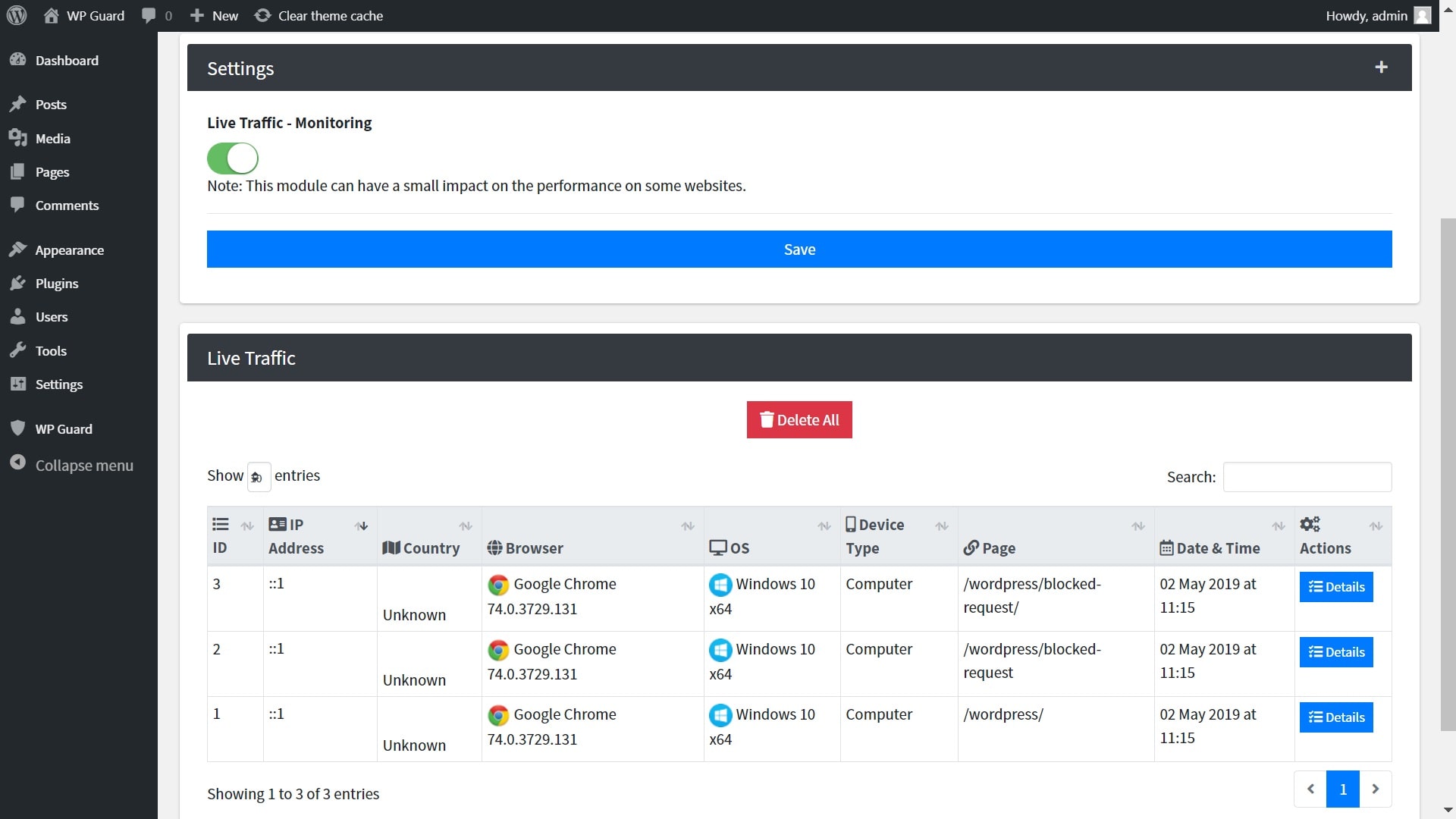Select Clear theme cache in the toolbar

pos(318,15)
